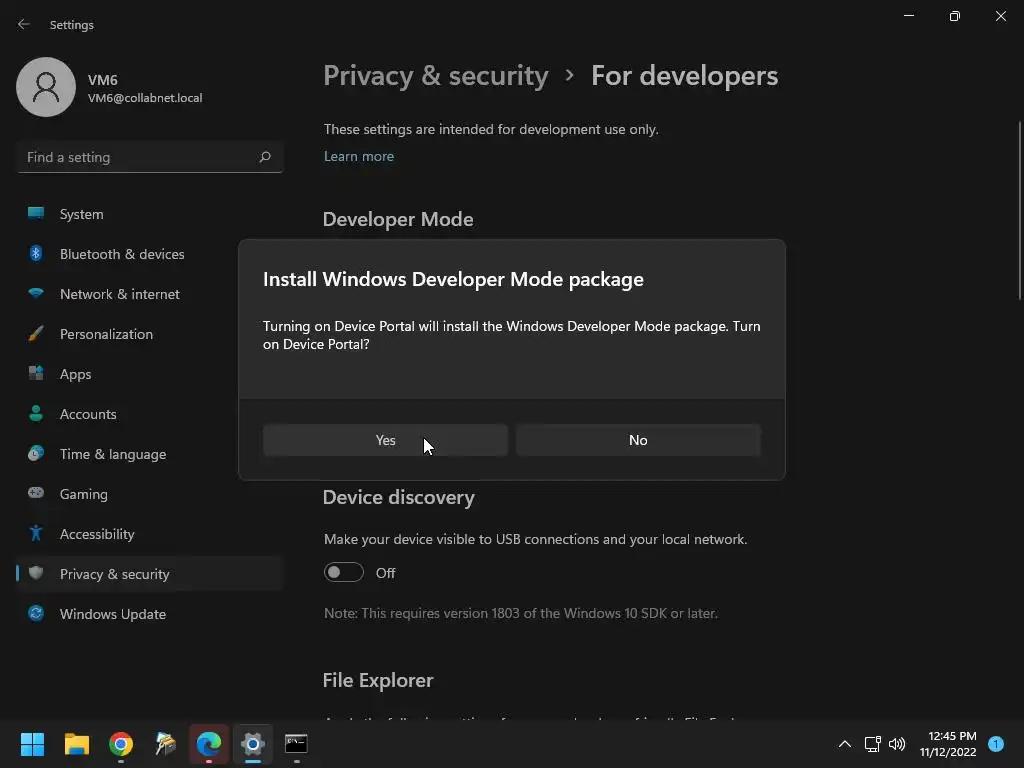The image size is (1024, 768).
Task: Toggle the Device discovery switch
Action: (344, 572)
